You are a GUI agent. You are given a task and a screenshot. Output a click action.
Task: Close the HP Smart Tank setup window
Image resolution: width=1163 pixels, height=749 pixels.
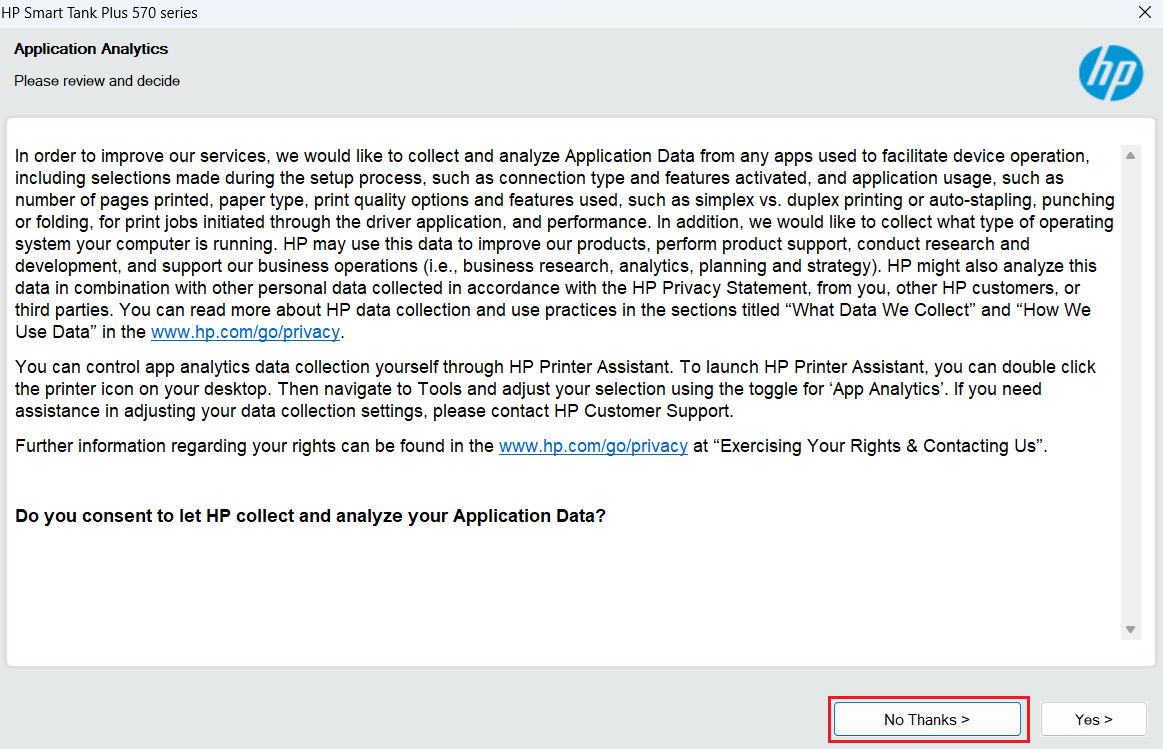click(1144, 13)
